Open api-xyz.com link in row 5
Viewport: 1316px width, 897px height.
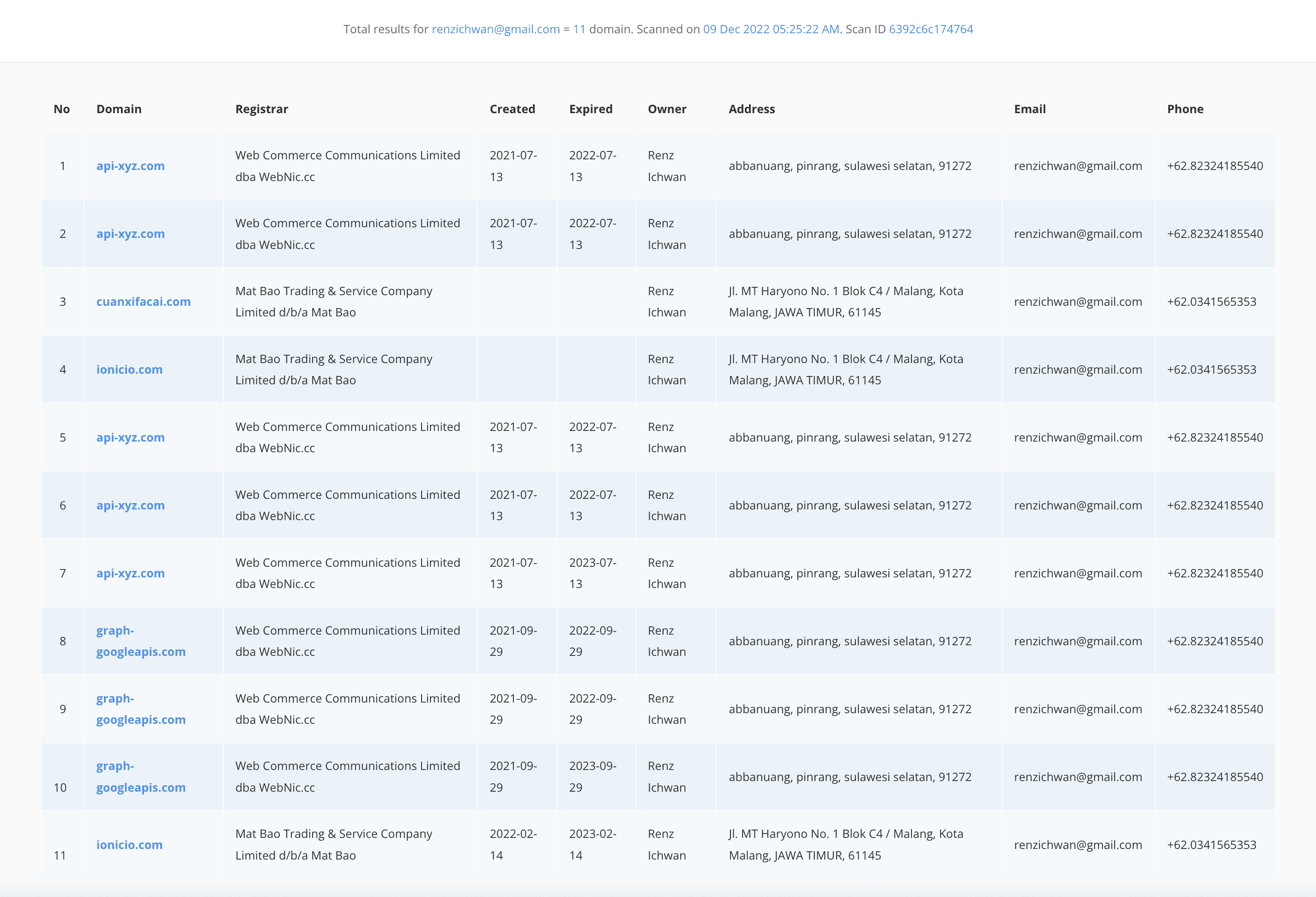(x=130, y=438)
